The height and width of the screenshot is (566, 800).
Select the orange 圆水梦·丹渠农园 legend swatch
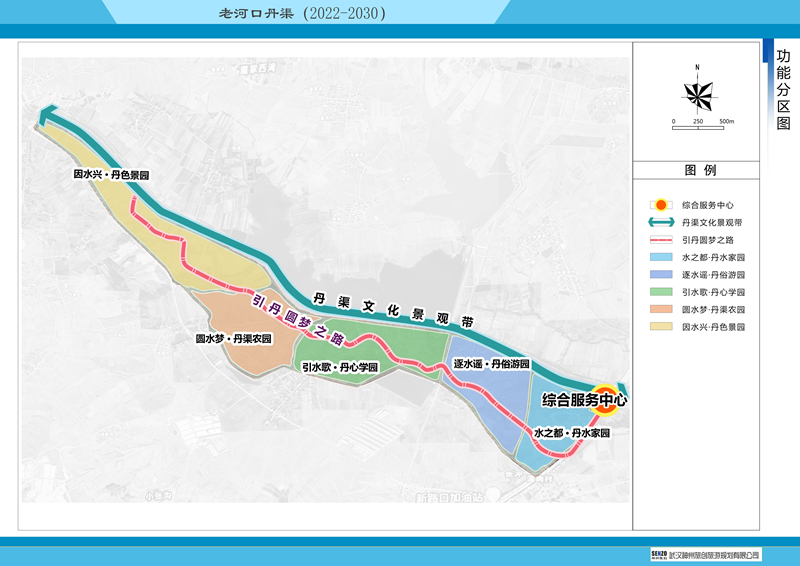click(660, 309)
